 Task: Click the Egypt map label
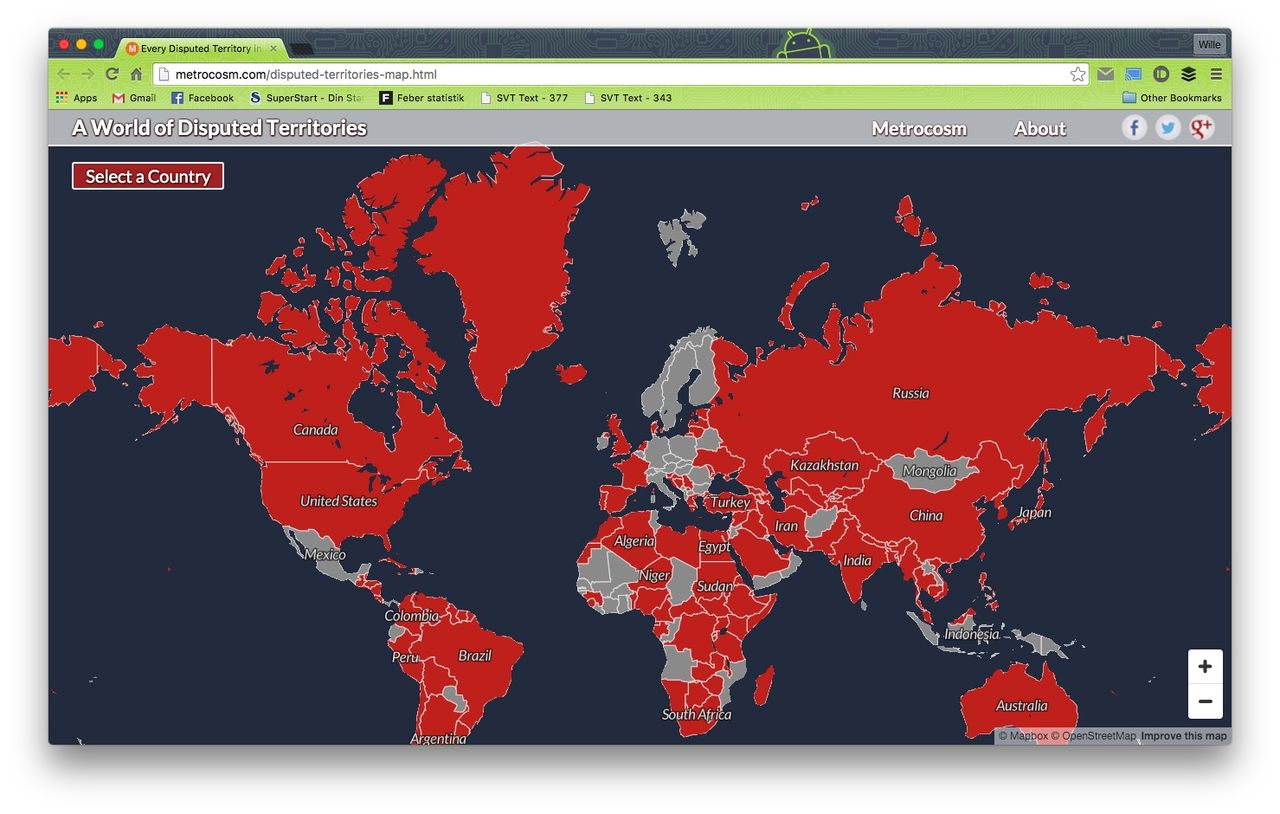point(714,547)
